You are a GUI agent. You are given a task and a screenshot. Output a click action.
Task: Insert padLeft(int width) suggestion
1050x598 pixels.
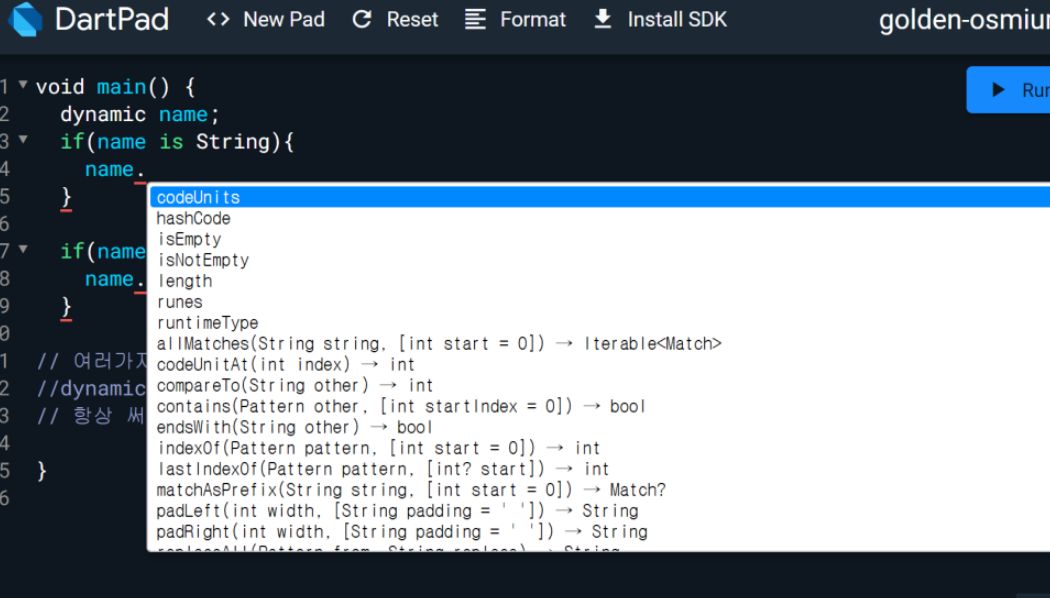[600, 511]
